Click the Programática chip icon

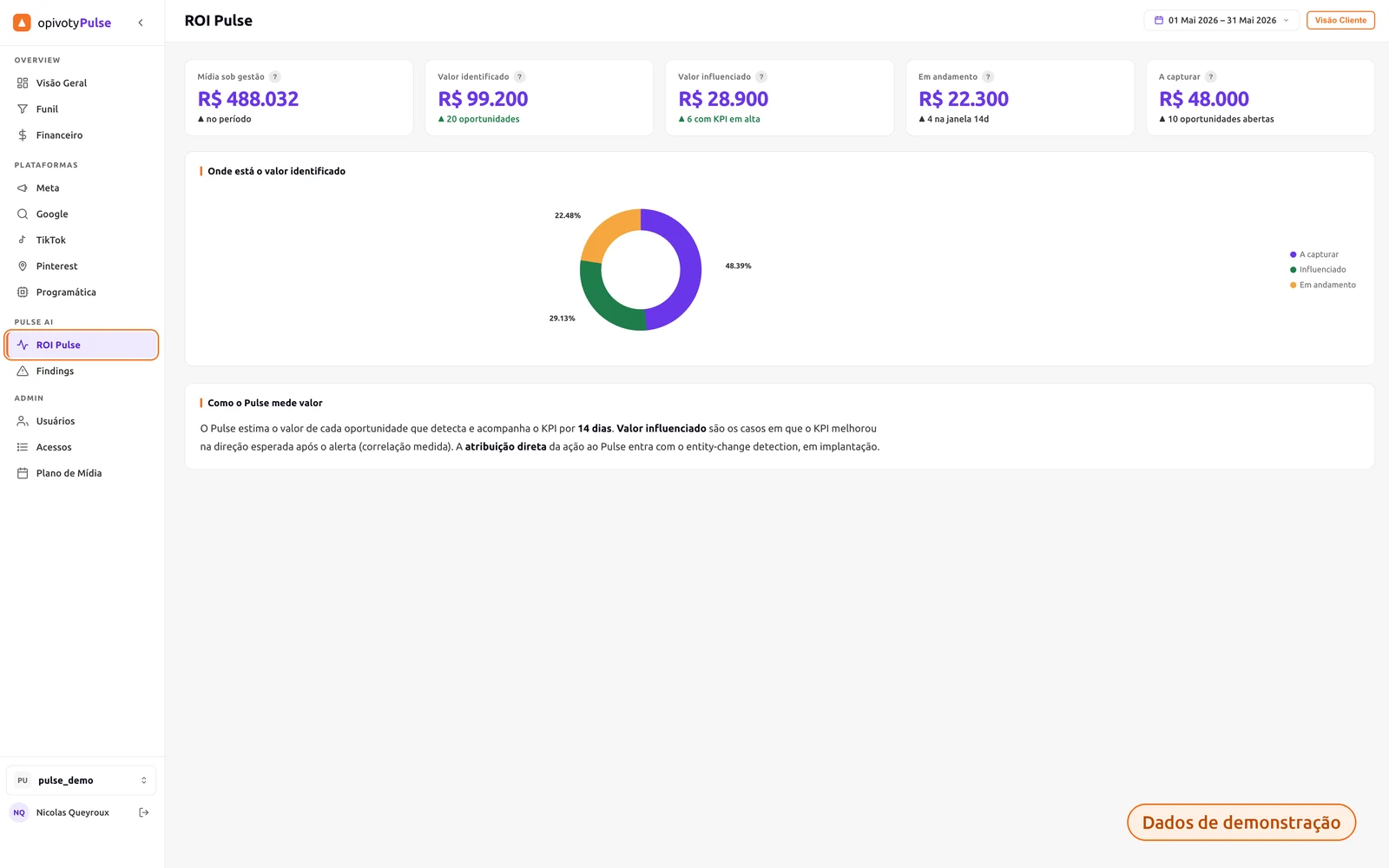point(23,293)
